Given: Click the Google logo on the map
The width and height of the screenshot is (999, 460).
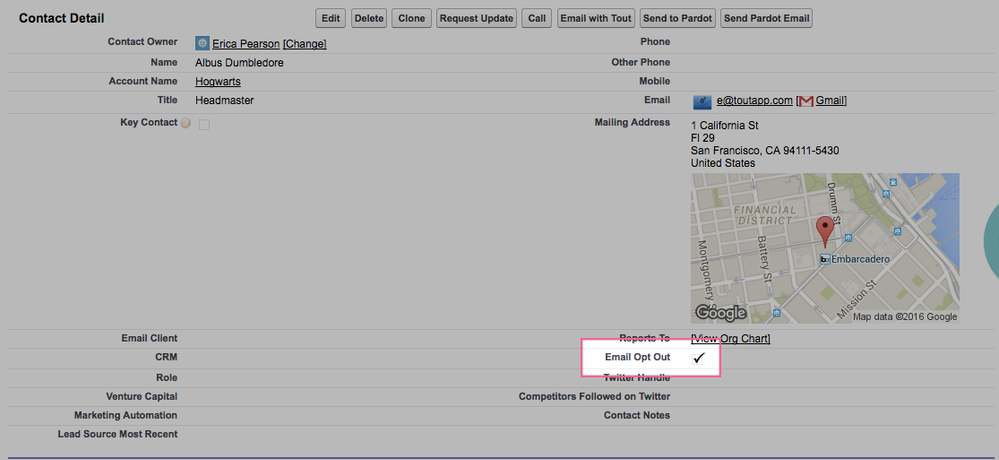Looking at the screenshot, I should click(721, 312).
